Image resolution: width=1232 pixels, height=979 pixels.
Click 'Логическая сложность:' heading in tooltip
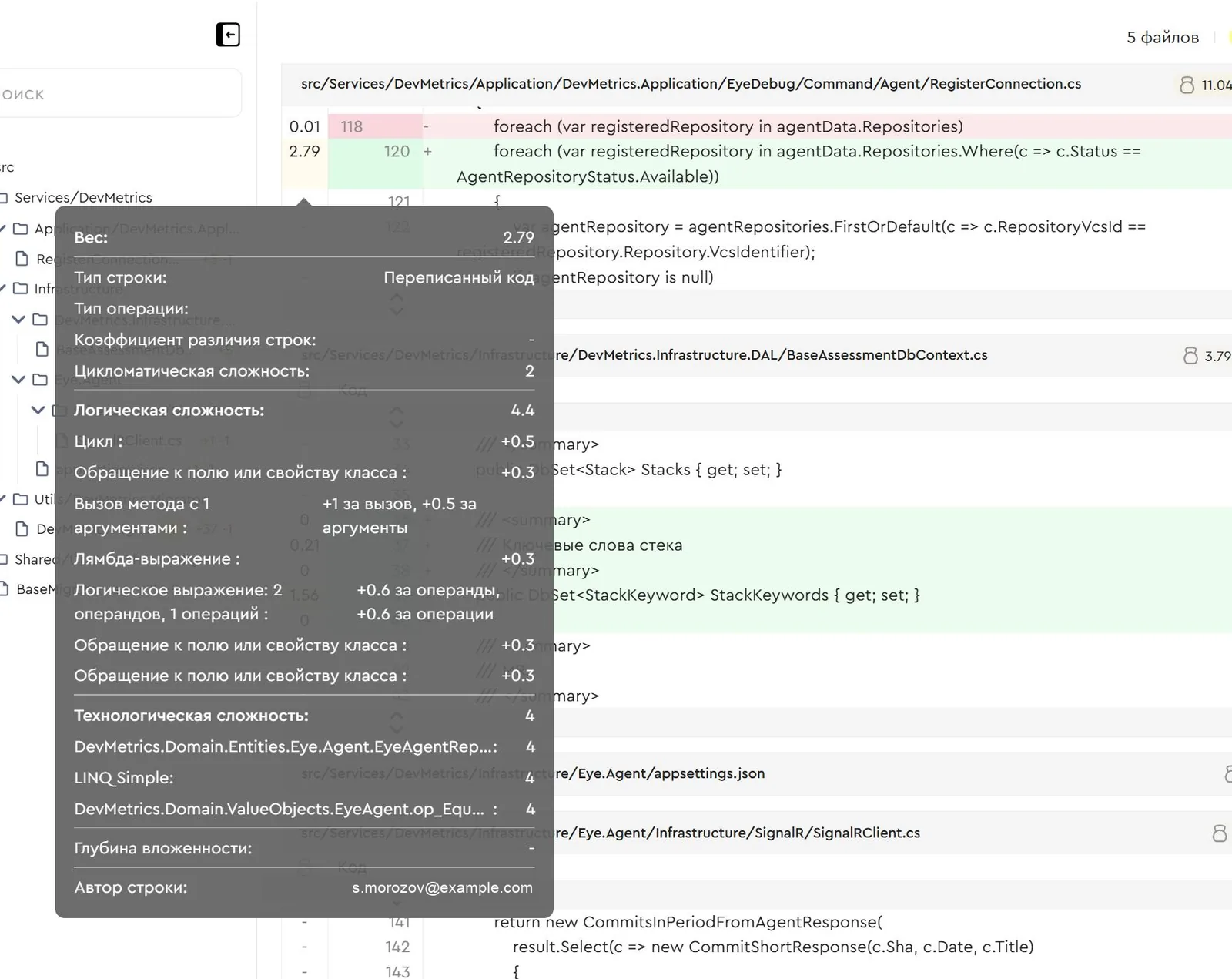[169, 411]
